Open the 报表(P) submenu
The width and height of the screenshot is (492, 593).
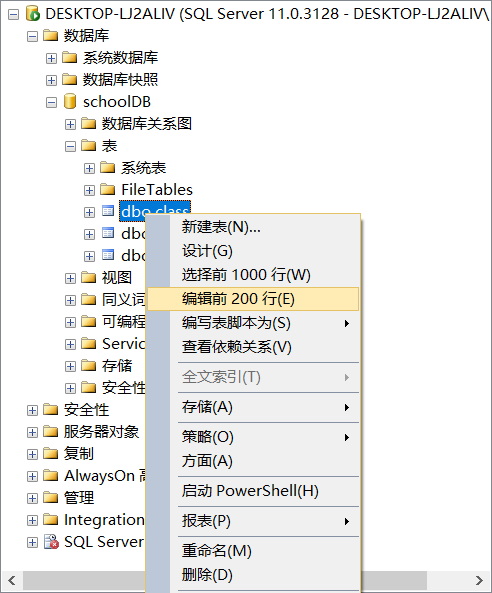pyautogui.click(x=253, y=522)
